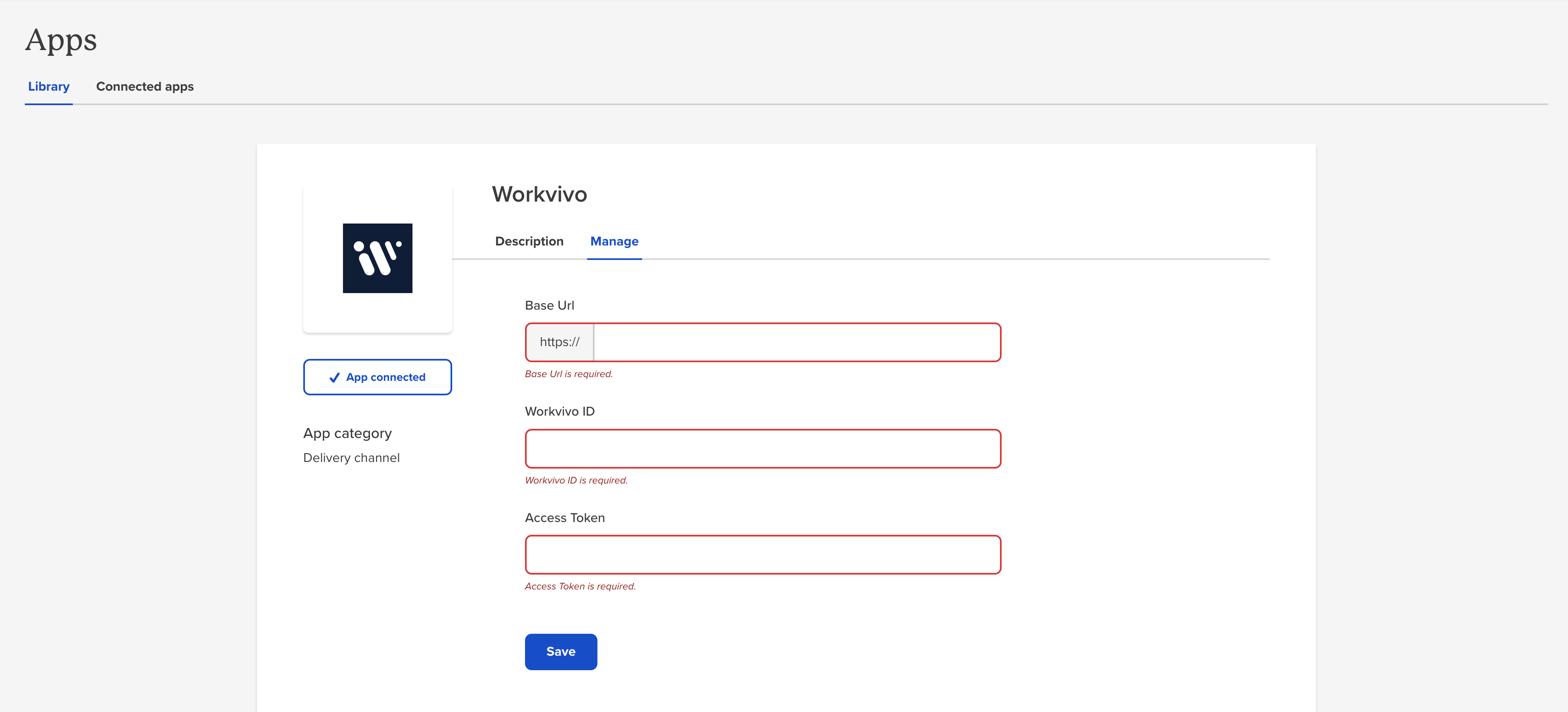This screenshot has width=1568, height=712.
Task: Click 'Workvivo ID is required.' error text
Action: tap(576, 480)
